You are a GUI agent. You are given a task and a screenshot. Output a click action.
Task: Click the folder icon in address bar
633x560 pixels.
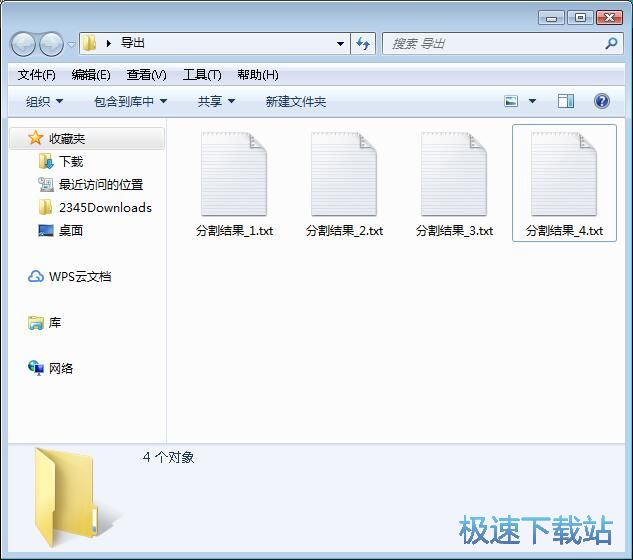(89, 43)
